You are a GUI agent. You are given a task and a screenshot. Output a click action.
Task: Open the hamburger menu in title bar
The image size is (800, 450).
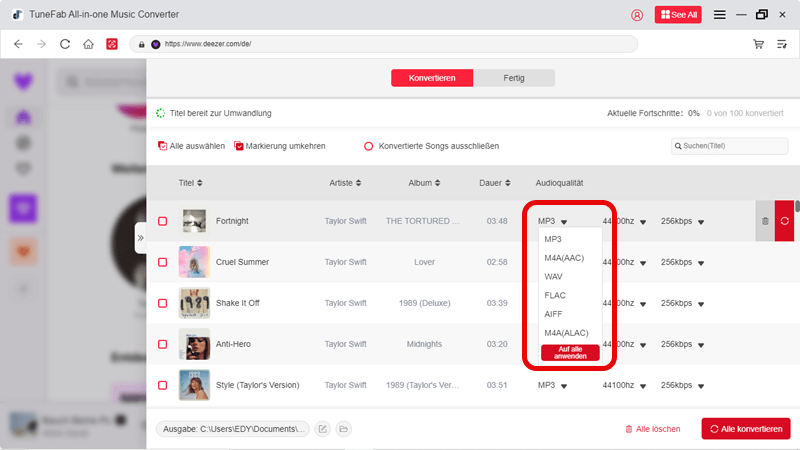click(x=719, y=15)
